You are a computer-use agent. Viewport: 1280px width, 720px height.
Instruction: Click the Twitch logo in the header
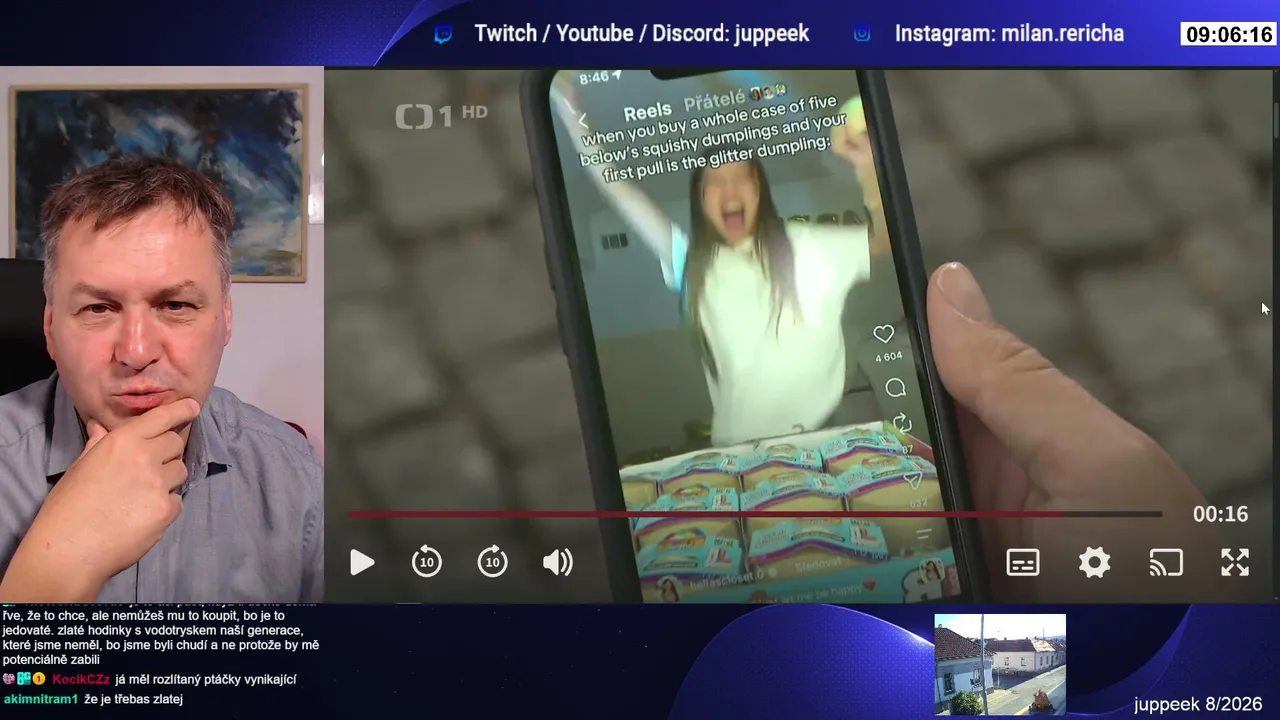pos(443,35)
